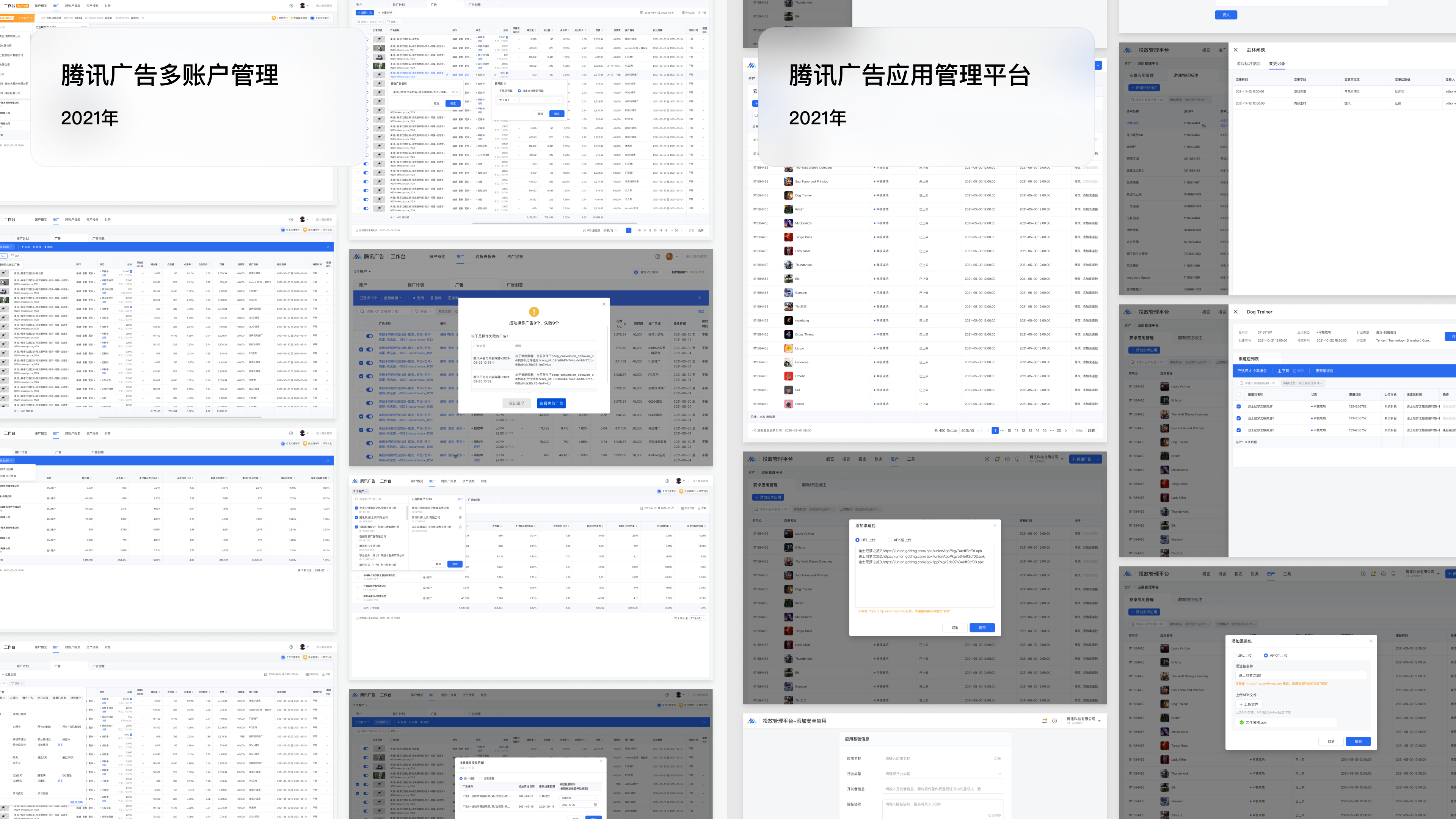Screen dimensions: 1456x819
Task: Click next page arrow in app list pagination
Action: pyautogui.click(x=1066, y=430)
